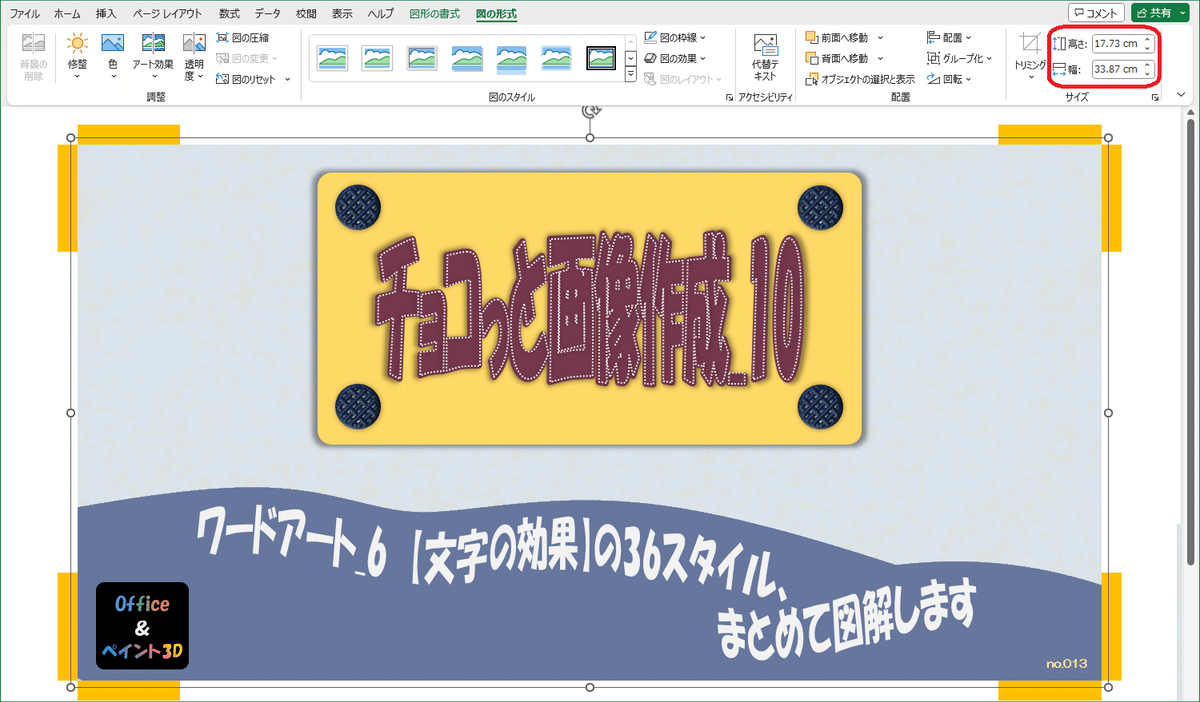This screenshot has width=1200, height=702.
Task: Apply the black-framed seventh picture style
Action: [x=602, y=58]
